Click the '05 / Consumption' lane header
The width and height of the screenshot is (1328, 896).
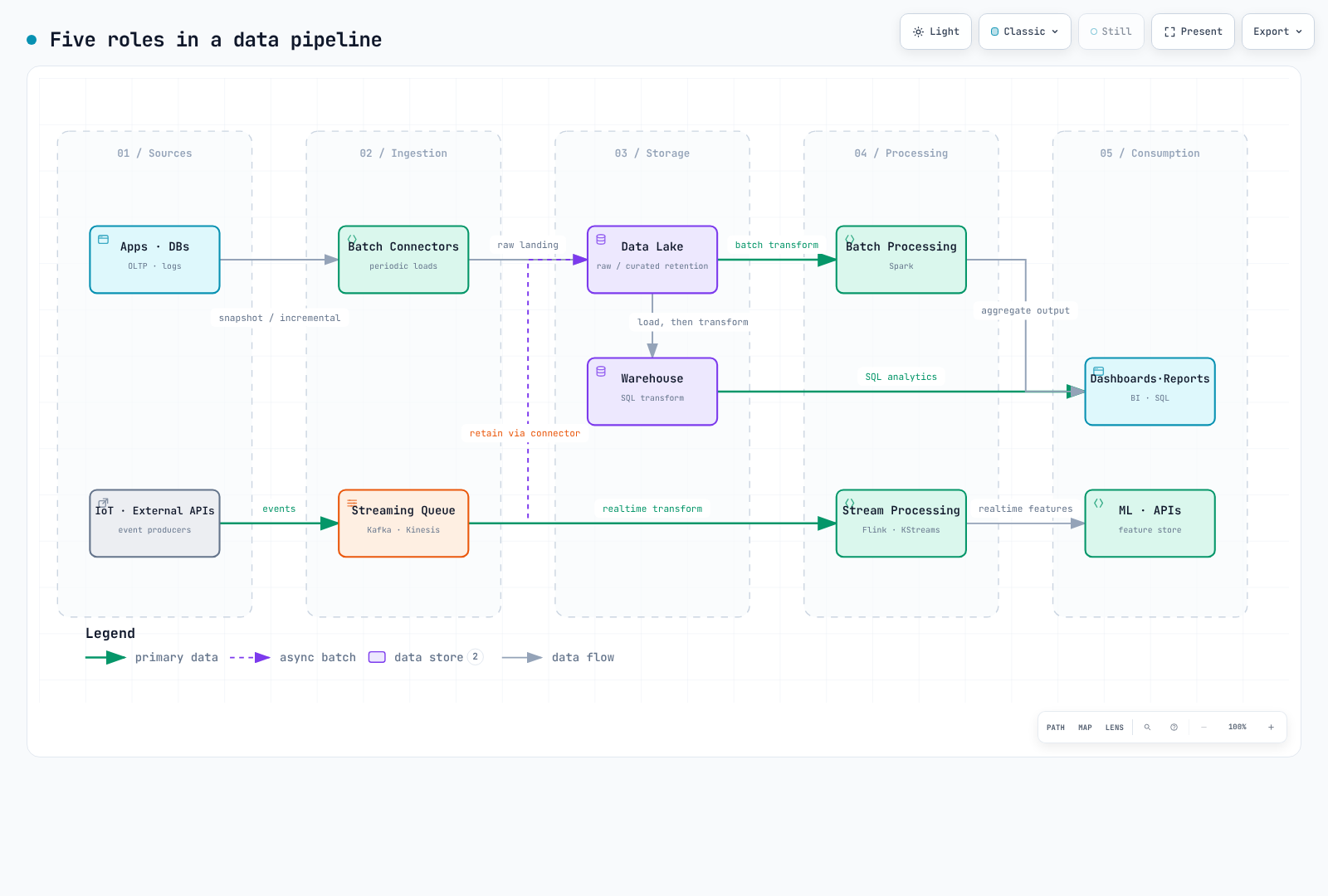[x=1150, y=153]
